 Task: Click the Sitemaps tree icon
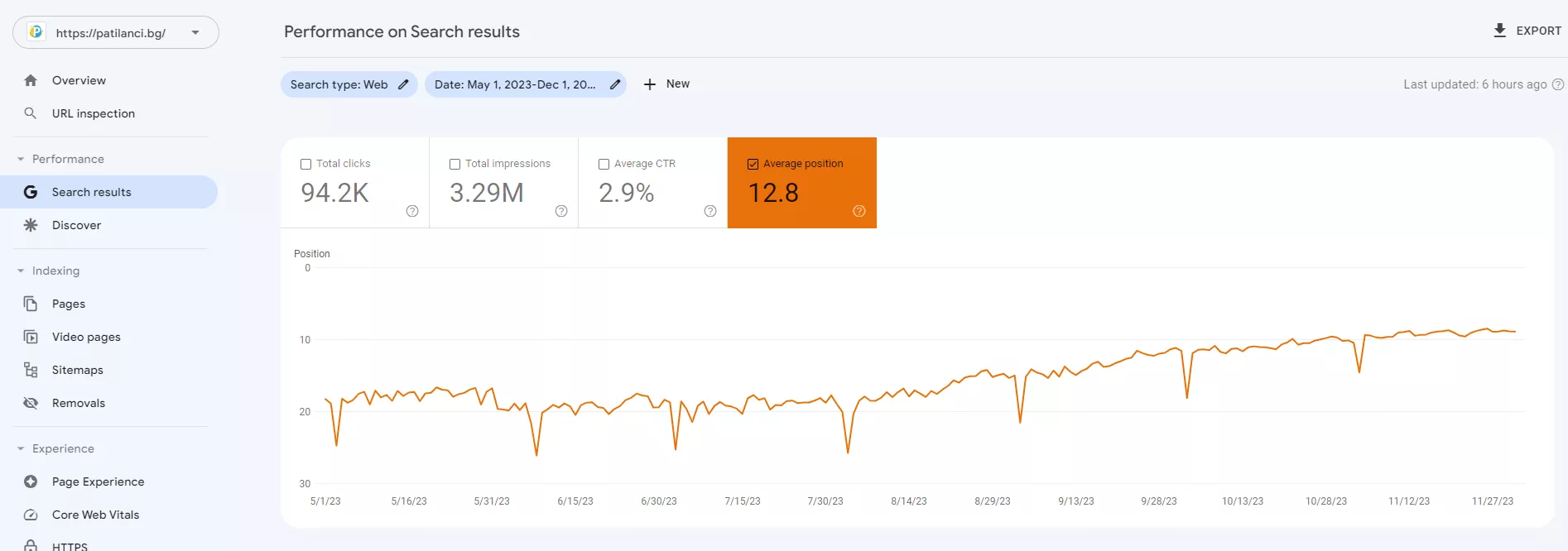click(31, 370)
